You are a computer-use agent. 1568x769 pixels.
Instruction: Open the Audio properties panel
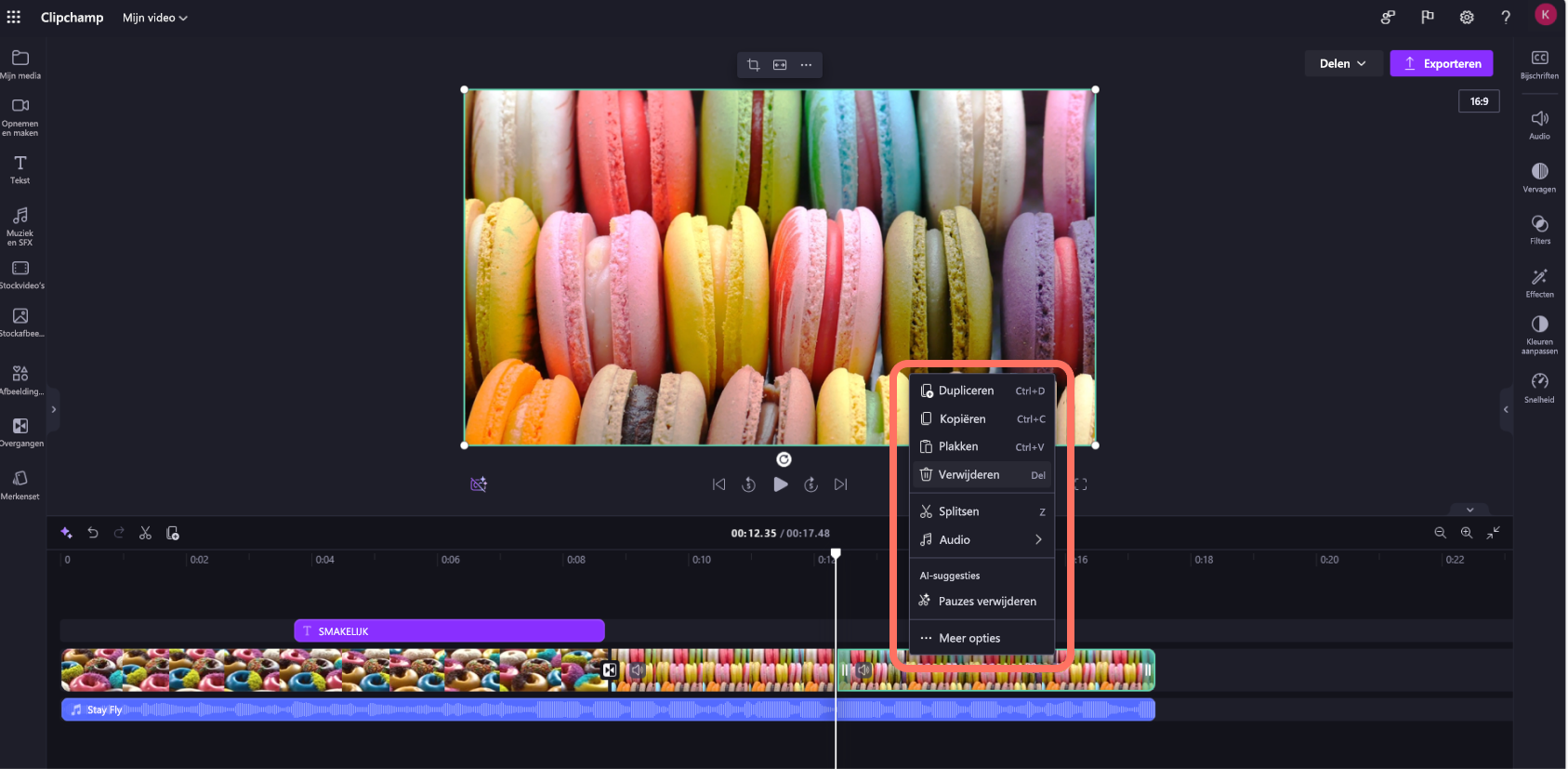pos(1540,125)
